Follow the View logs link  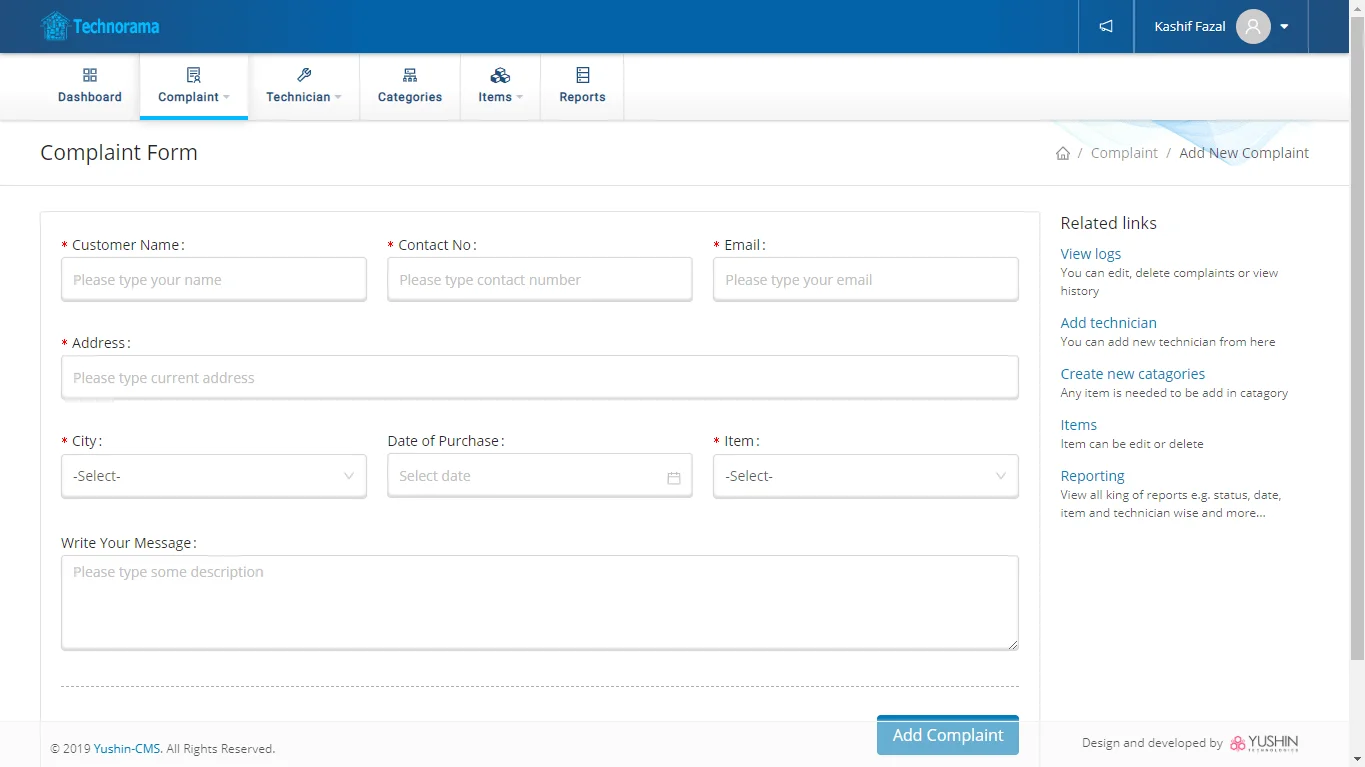pos(1090,254)
